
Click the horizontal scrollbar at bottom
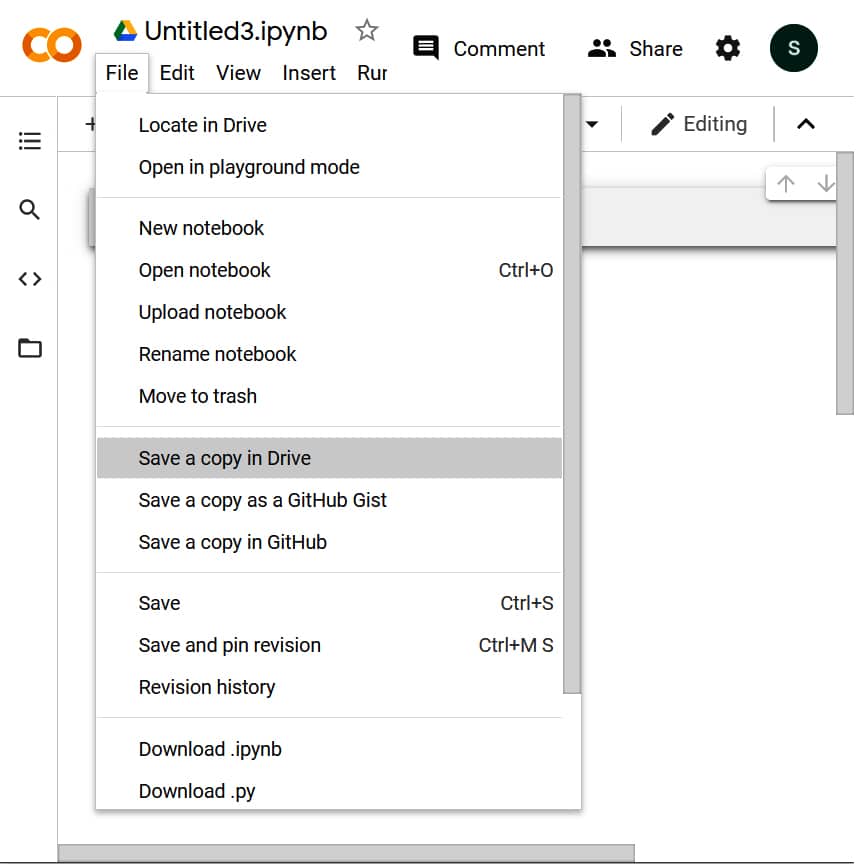(346, 853)
